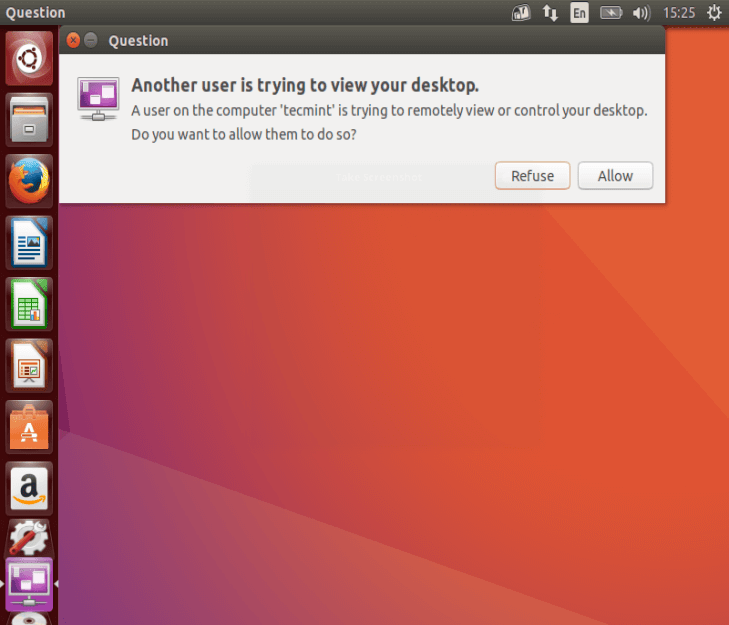Open System Settings wrench icon
The image size is (729, 625).
(x=29, y=539)
